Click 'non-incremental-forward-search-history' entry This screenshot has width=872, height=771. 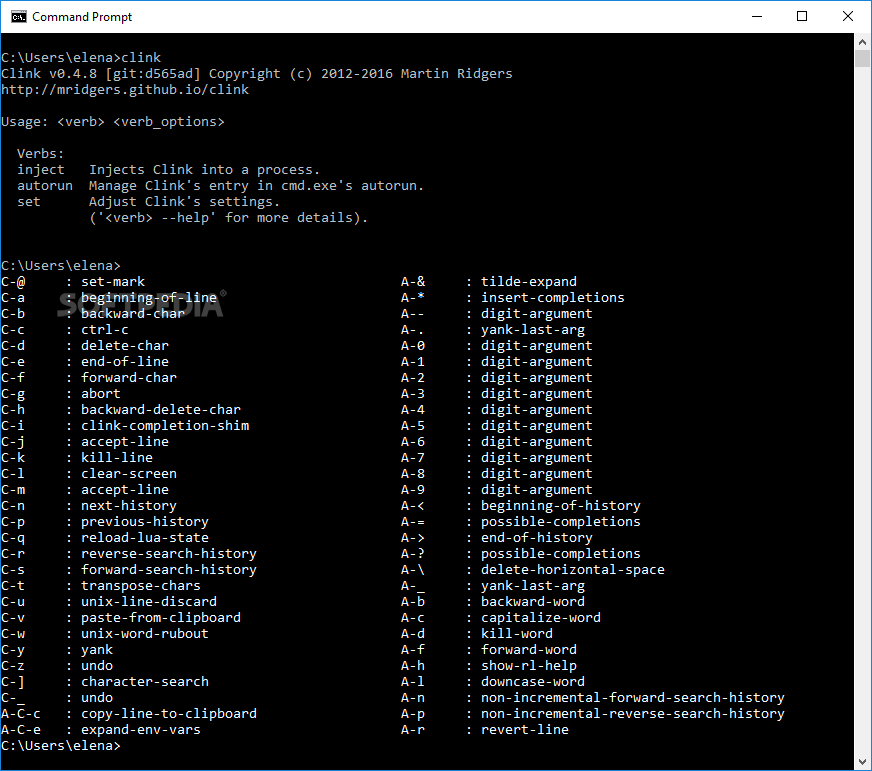pos(633,698)
